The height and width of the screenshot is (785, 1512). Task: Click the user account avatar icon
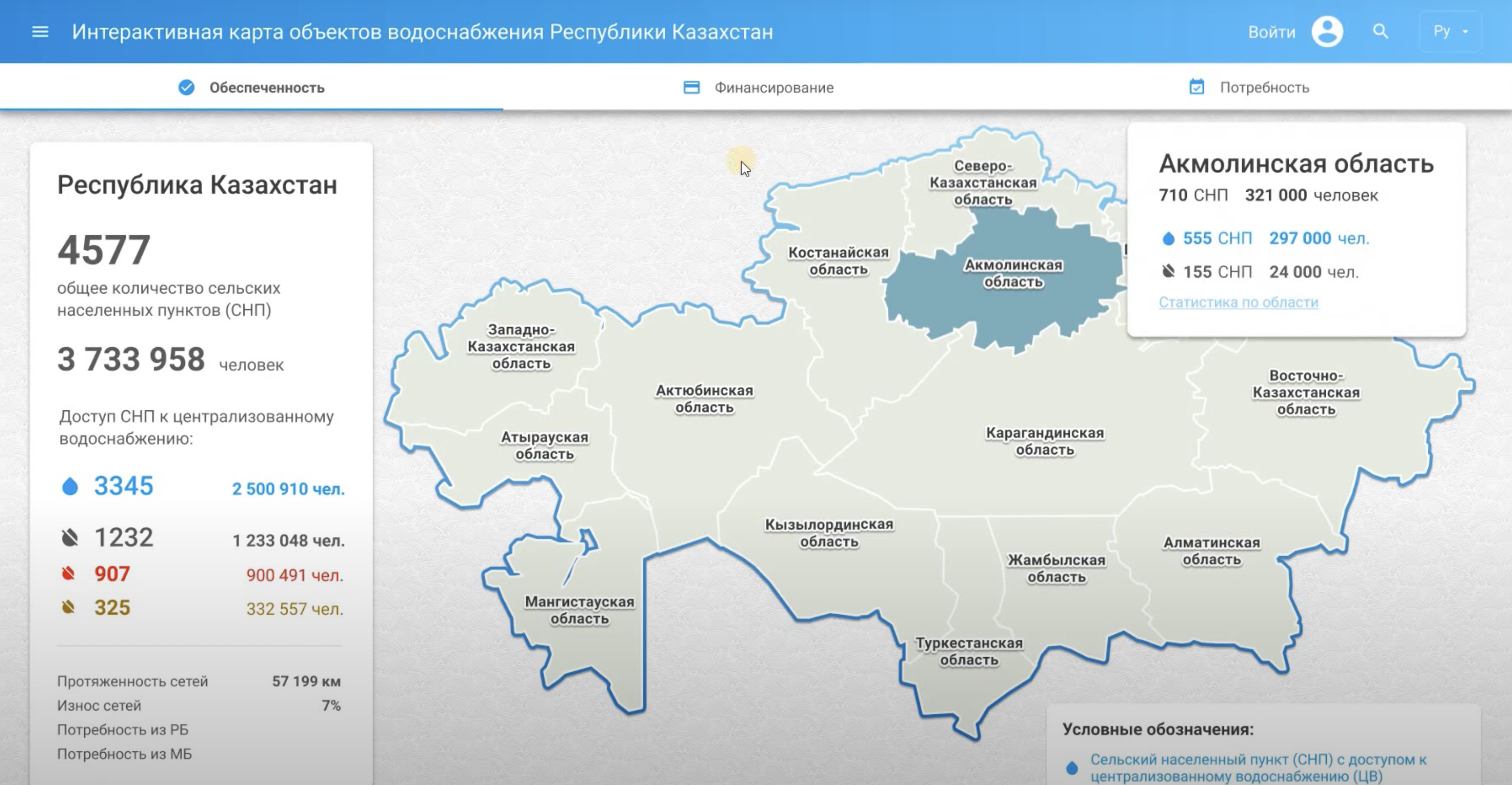(1327, 32)
